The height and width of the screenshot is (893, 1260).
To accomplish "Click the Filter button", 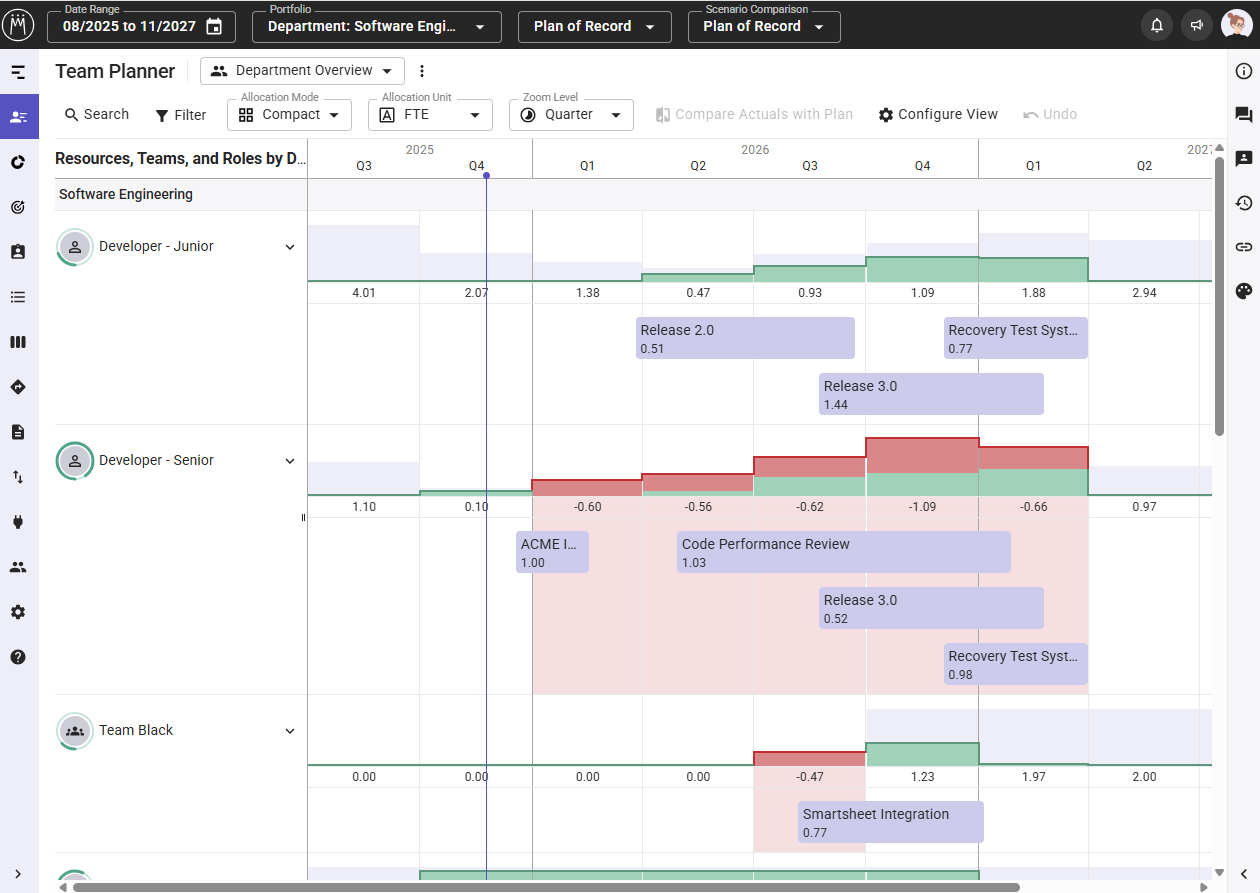I will click(x=180, y=115).
